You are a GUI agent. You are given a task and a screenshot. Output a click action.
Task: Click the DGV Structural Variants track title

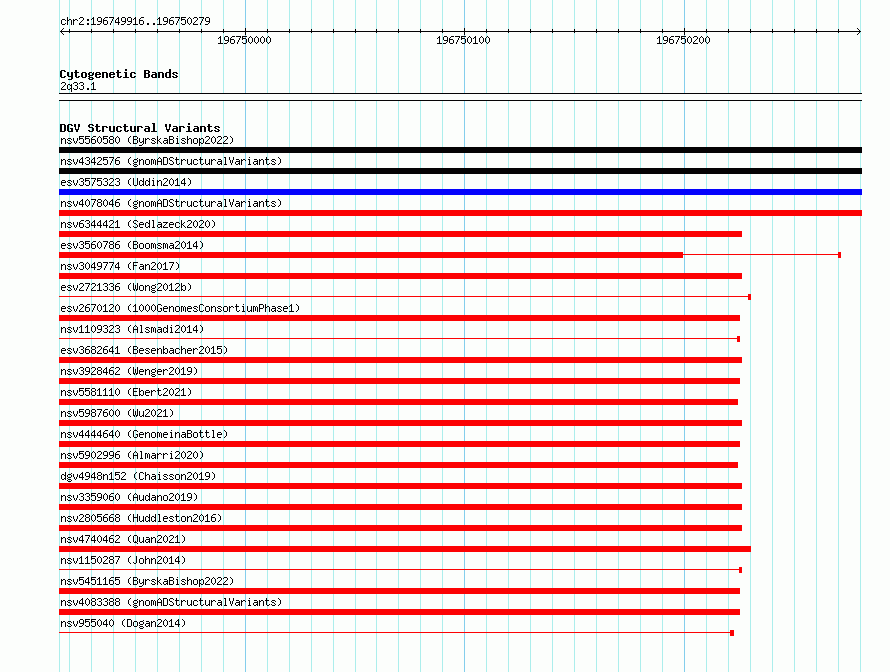[x=140, y=128]
